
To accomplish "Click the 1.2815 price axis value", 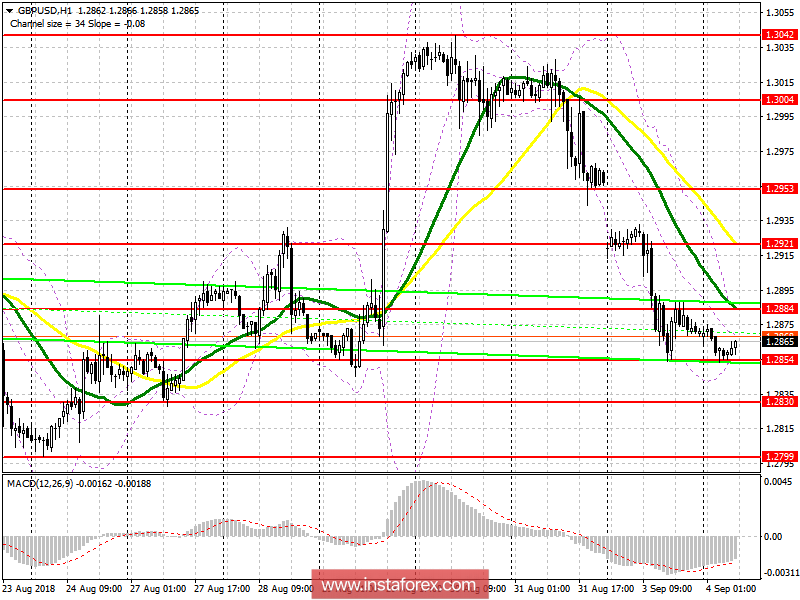I will click(x=781, y=429).
